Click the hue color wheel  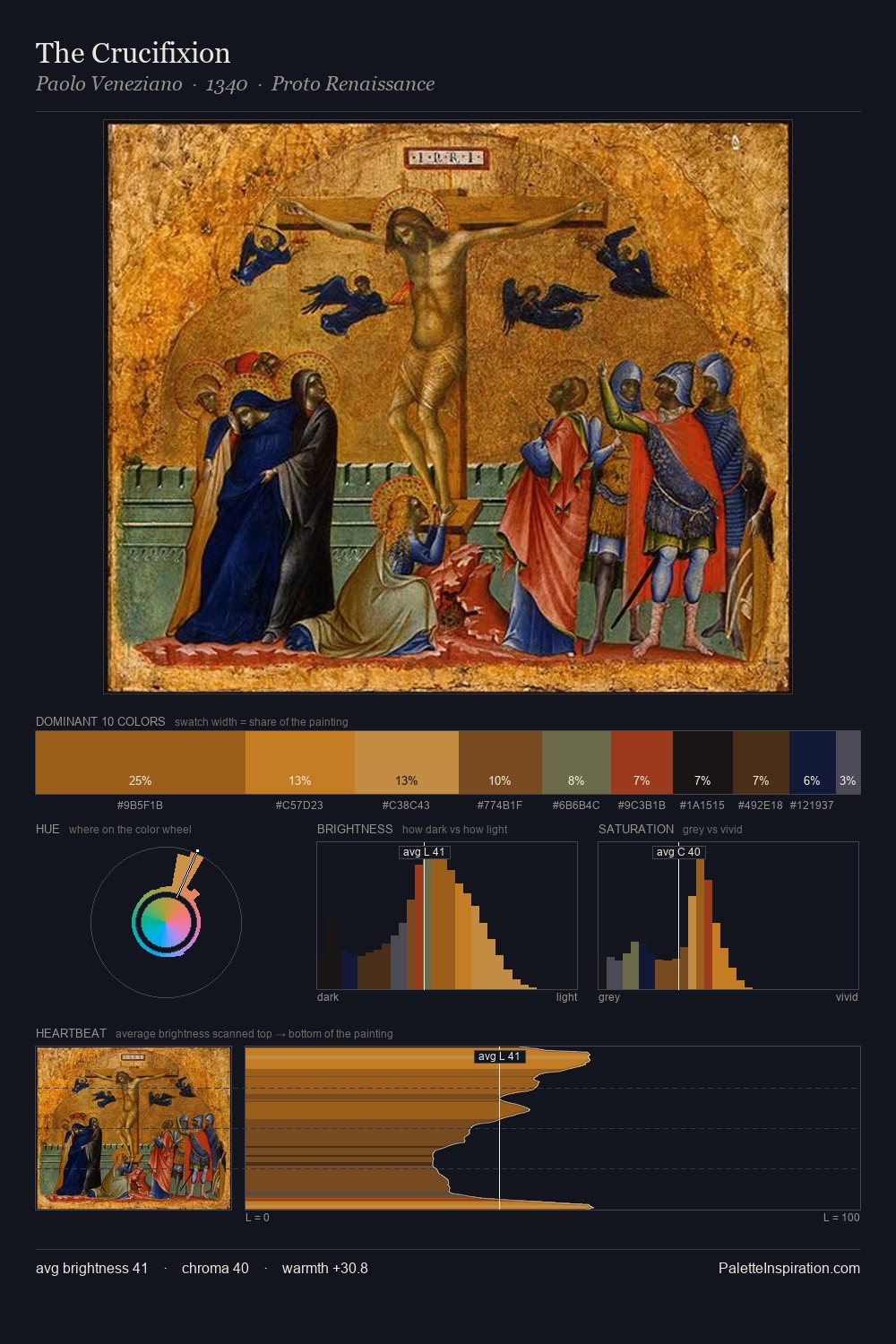[166, 923]
